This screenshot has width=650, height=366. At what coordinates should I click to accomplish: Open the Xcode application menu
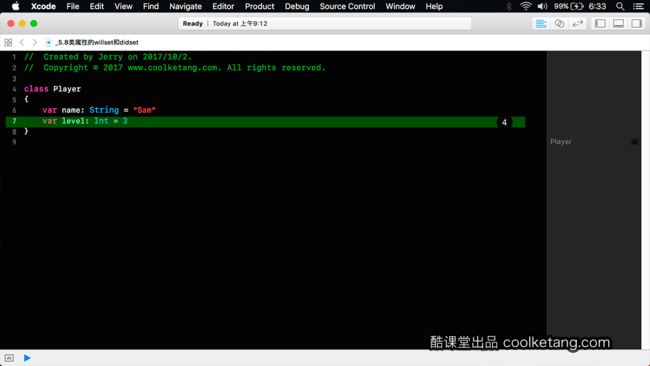pyautogui.click(x=43, y=6)
